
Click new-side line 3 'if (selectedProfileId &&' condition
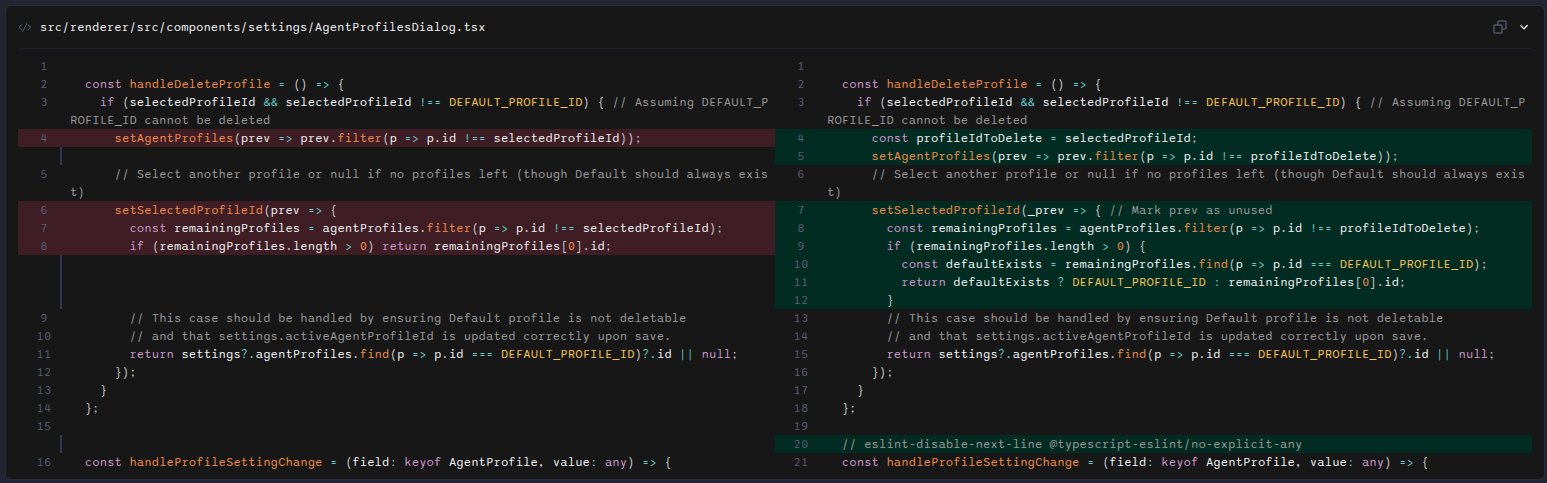pyautogui.click(x=1153, y=111)
